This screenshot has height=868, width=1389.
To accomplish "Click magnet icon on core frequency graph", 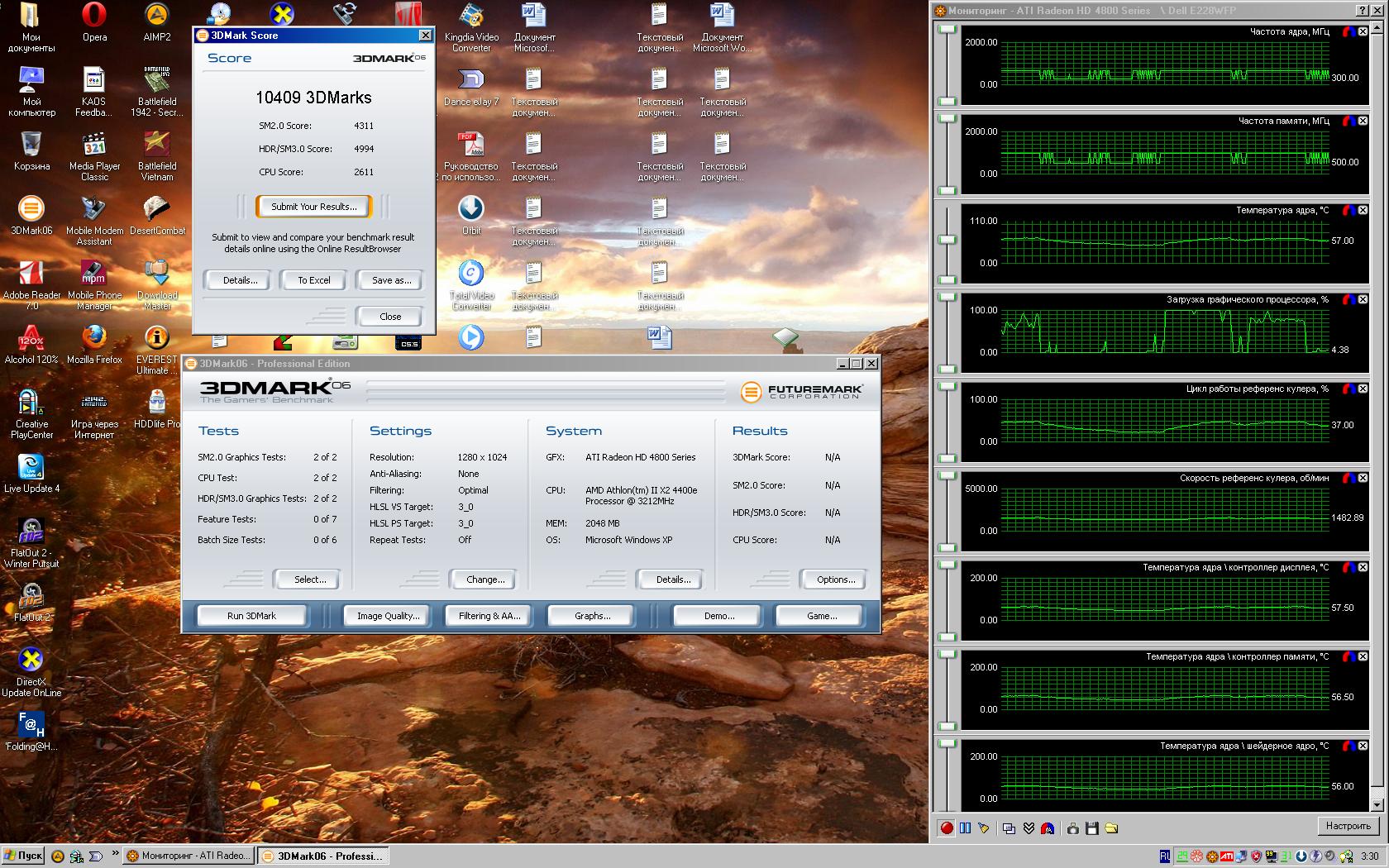I will coord(1348,31).
